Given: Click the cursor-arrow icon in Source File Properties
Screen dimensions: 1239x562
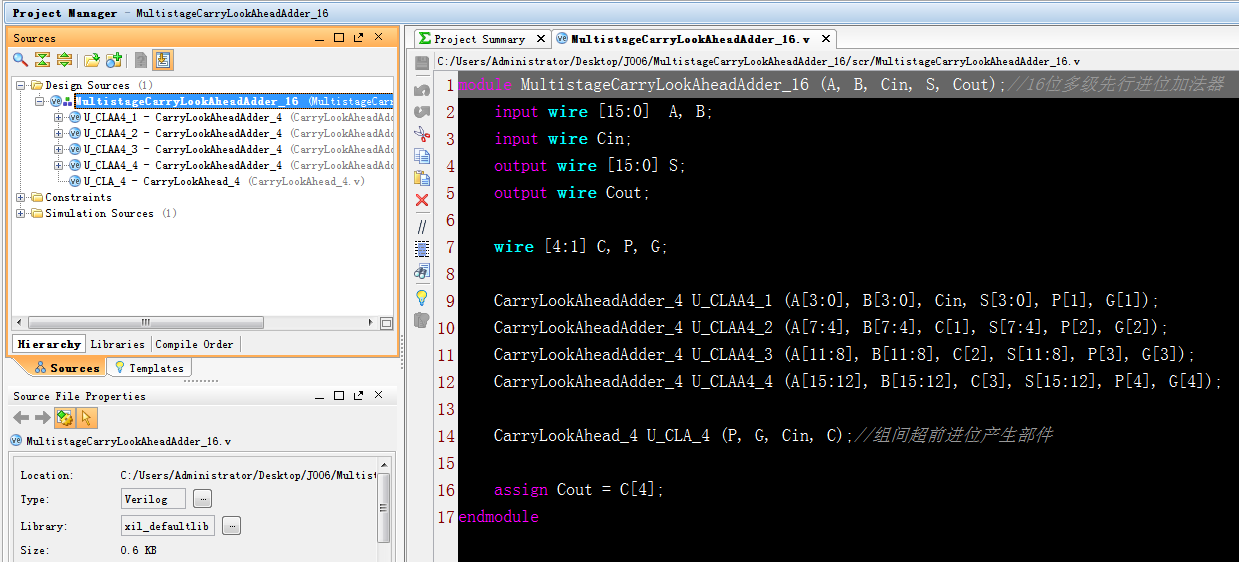Looking at the screenshot, I should pos(86,418).
